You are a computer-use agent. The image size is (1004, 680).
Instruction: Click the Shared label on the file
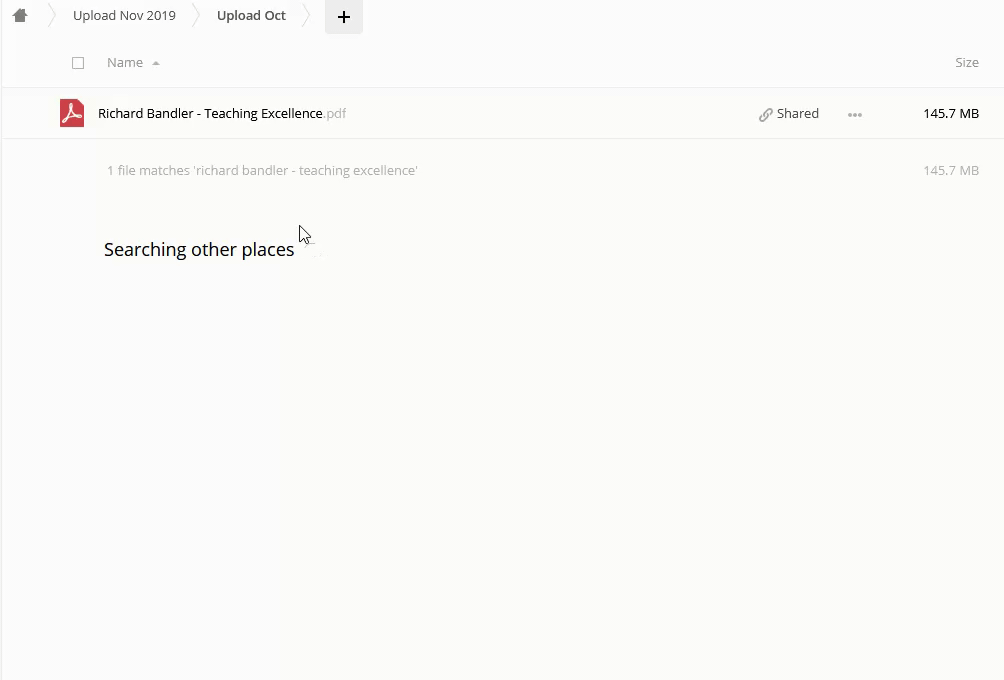pyautogui.click(x=798, y=114)
